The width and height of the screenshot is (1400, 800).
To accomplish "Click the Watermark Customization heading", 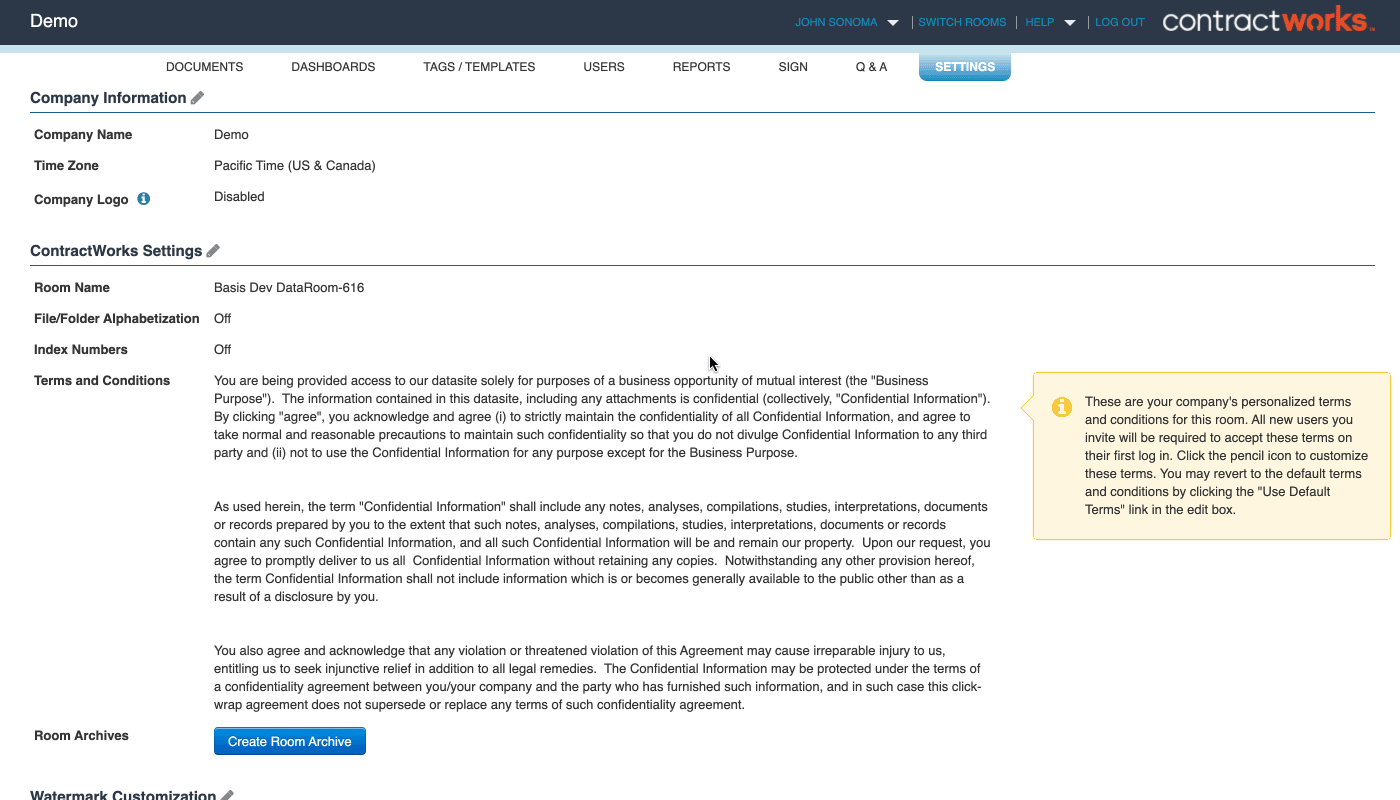I will click(123, 795).
